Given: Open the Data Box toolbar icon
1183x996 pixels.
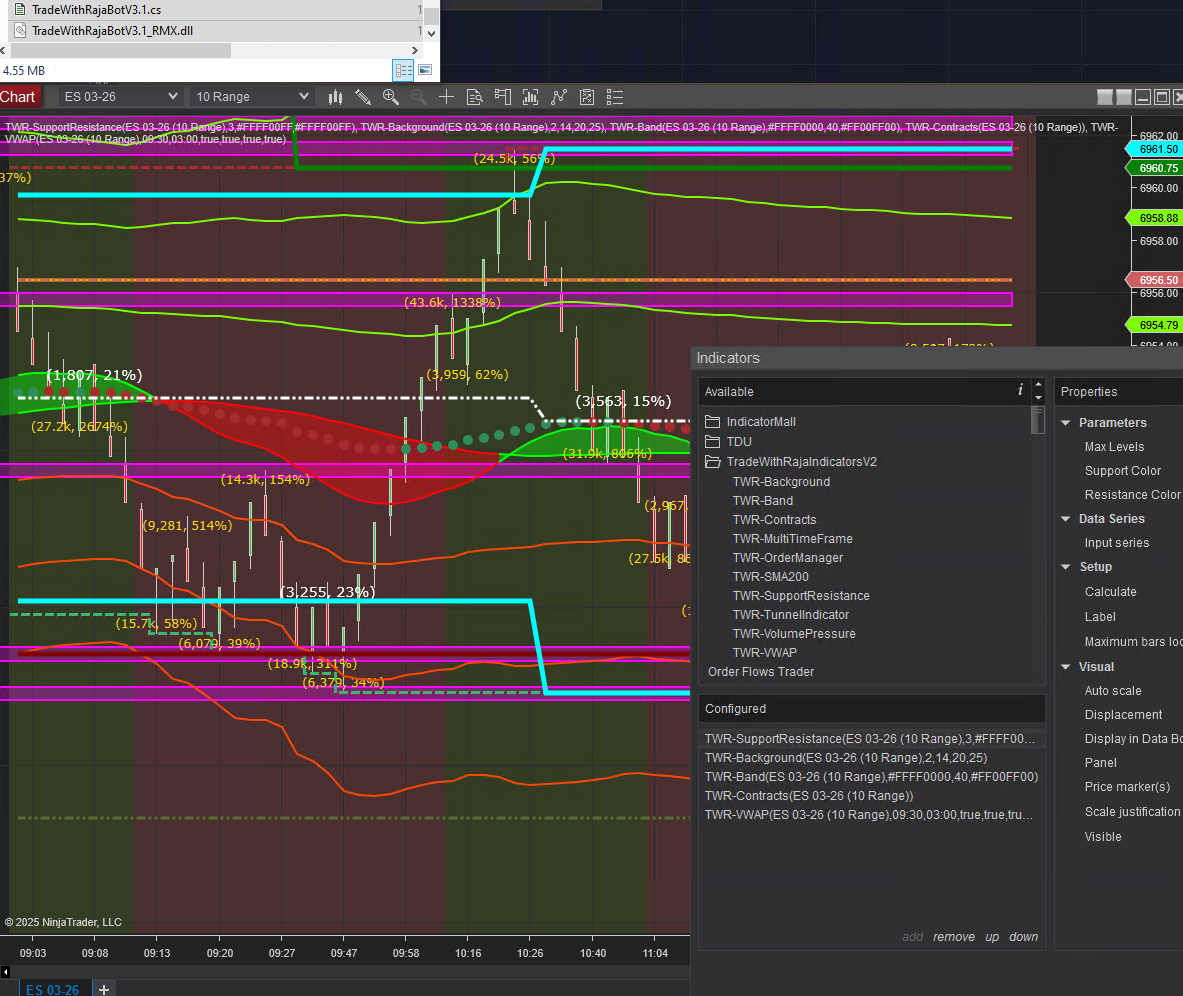Looking at the screenshot, I should pyautogui.click(x=475, y=97).
